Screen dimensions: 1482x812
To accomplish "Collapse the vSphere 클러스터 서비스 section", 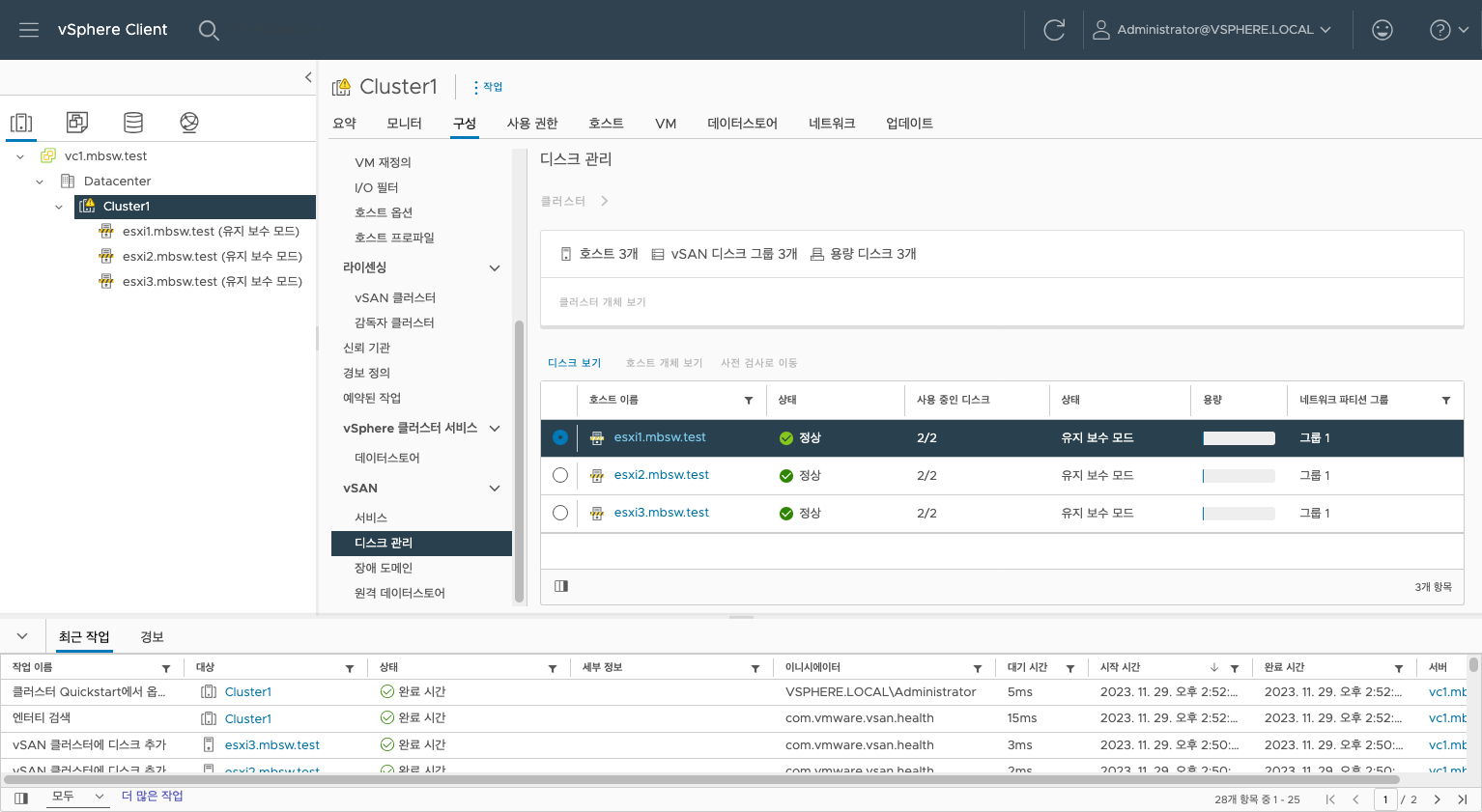I will click(x=495, y=429).
